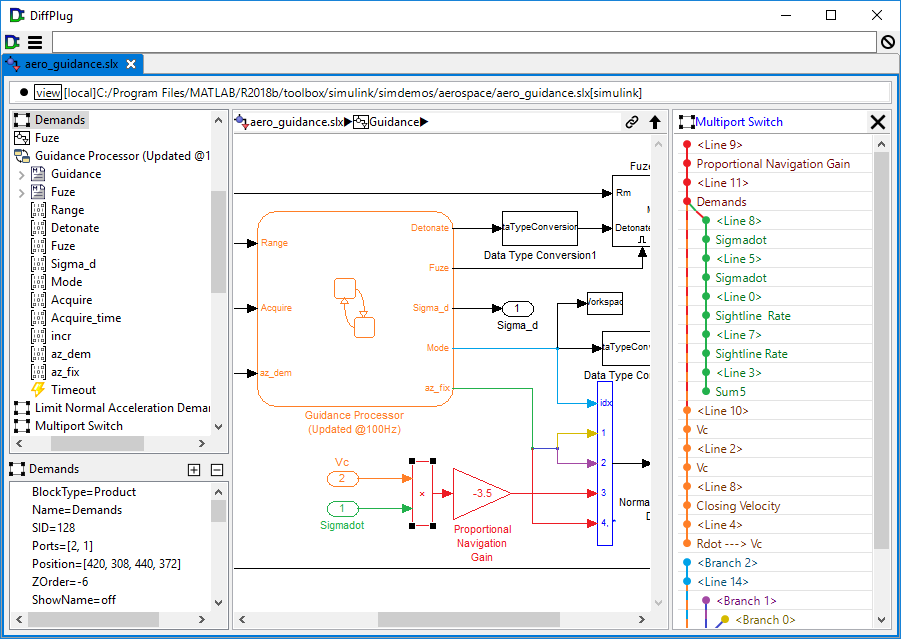
Task: Switch to the aero_guidance.slx tab
Action: point(71,64)
